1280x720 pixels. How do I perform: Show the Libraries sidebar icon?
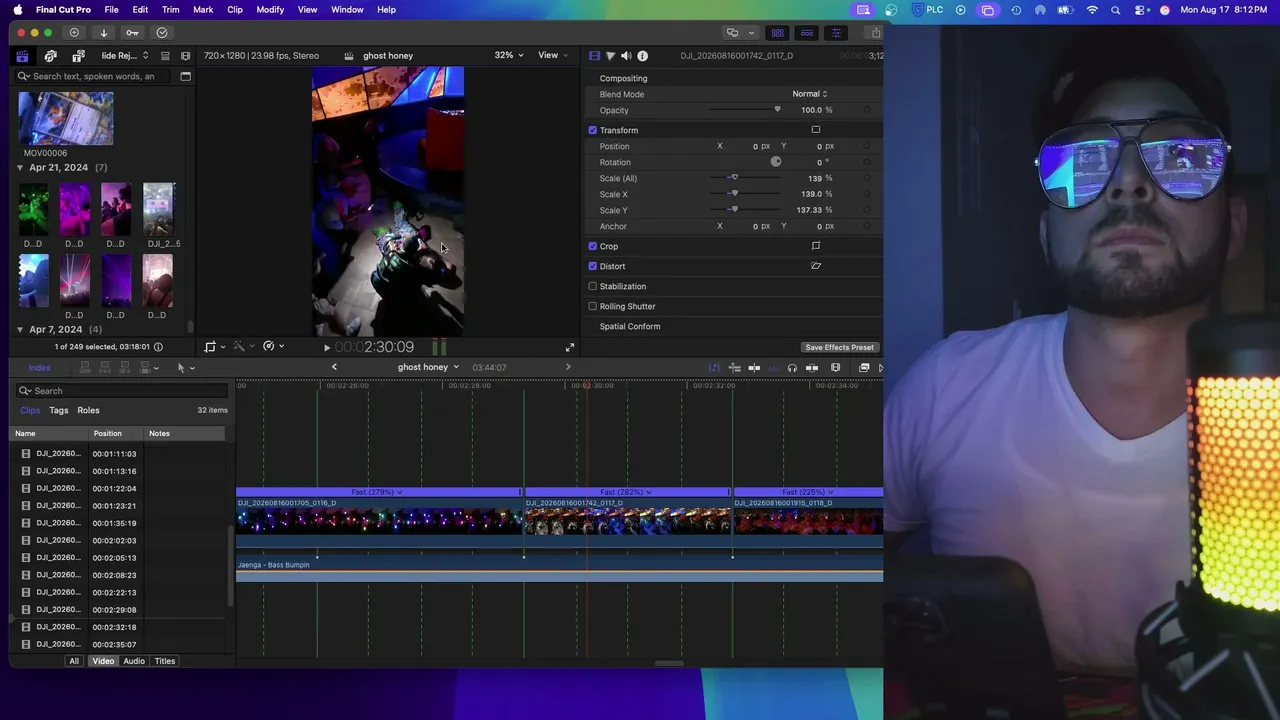22,56
